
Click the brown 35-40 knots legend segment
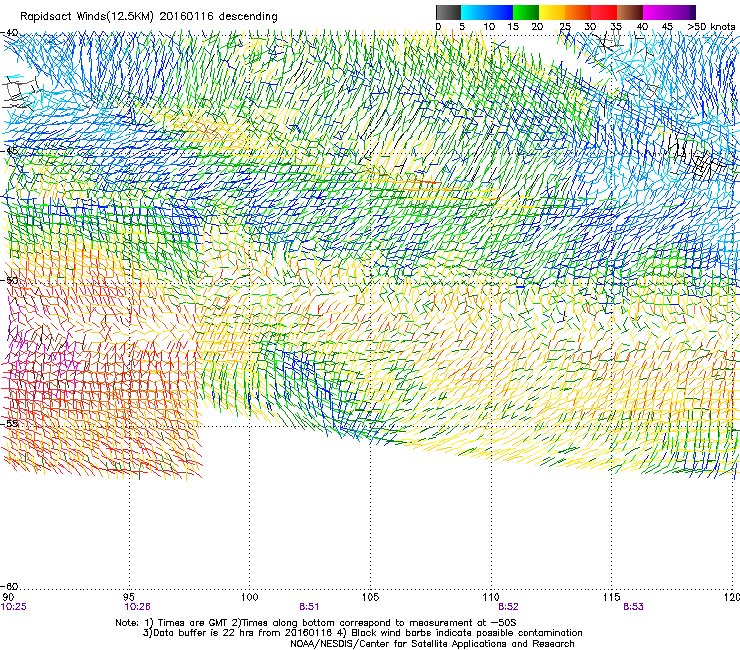(x=630, y=12)
